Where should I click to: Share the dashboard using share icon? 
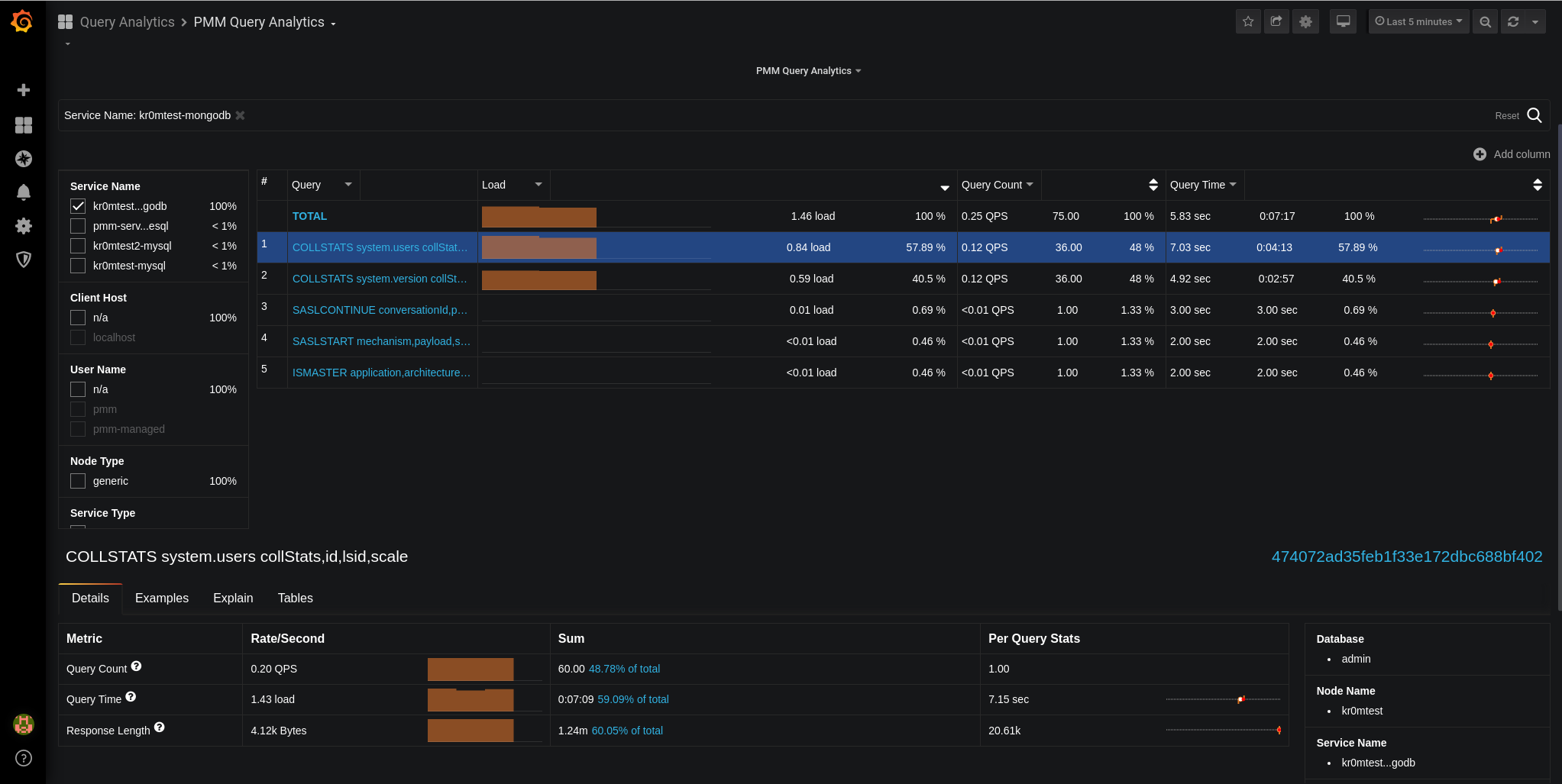tap(1276, 21)
